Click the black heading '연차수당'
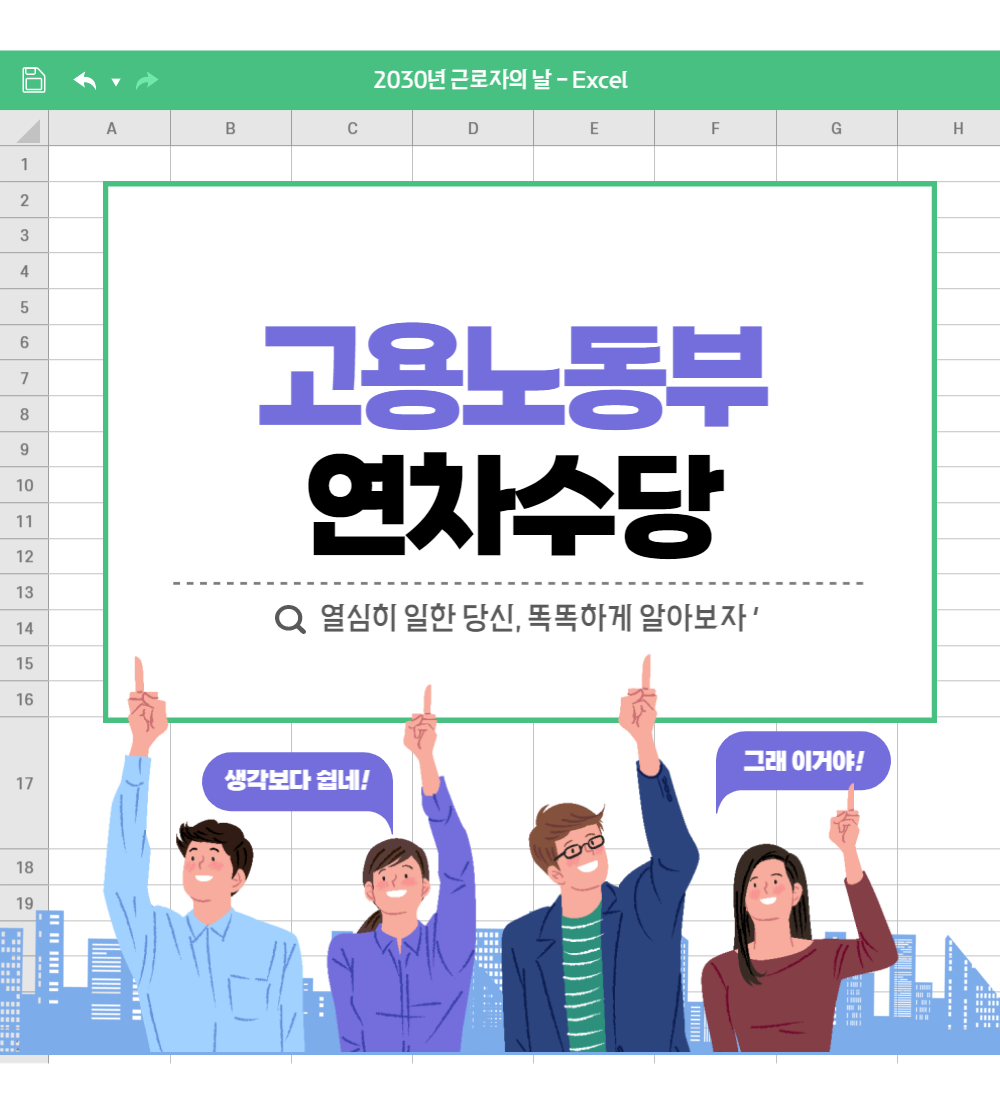 point(516,504)
